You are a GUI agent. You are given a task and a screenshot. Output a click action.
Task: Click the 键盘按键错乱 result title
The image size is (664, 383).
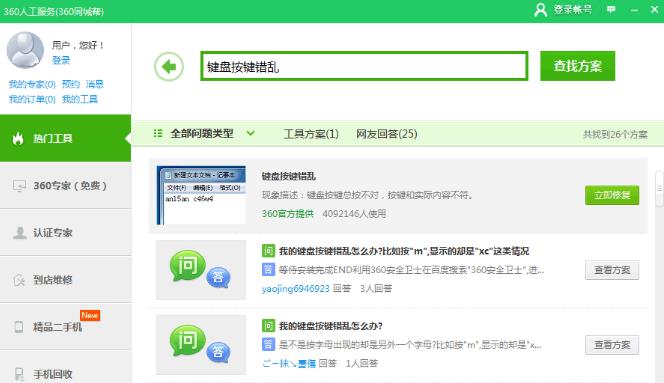click(288, 176)
